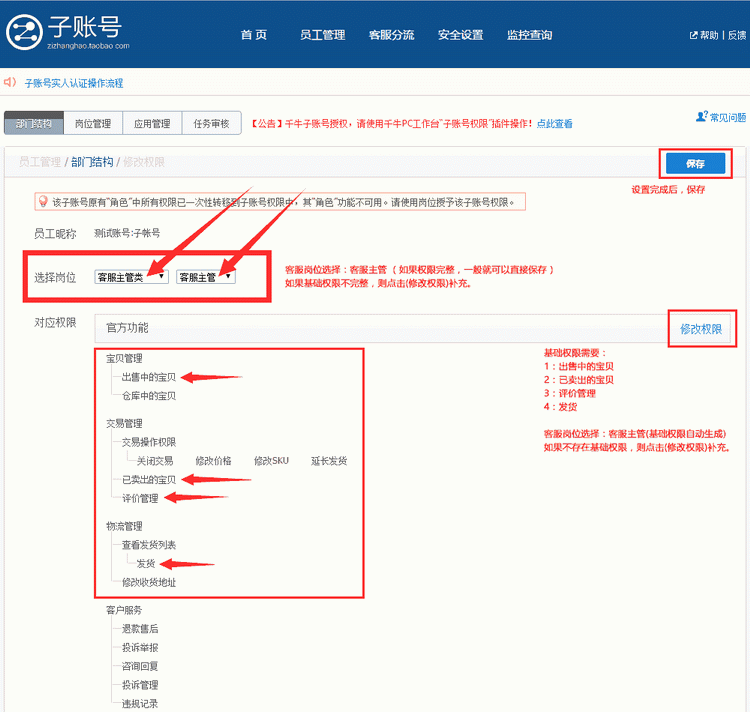Click 员工管理 in the breadcrumb
Screen dimensions: 750x712
pos(40,162)
